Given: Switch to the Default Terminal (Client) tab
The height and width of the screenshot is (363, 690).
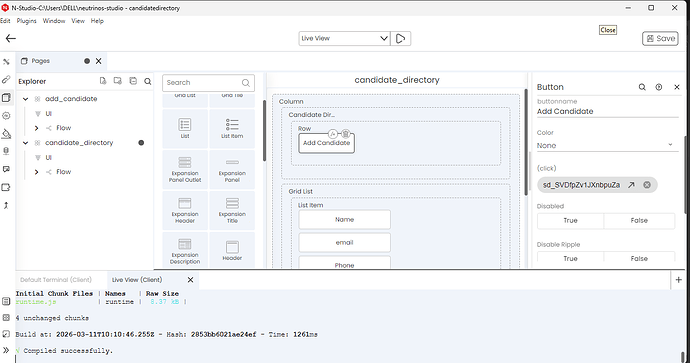Looking at the screenshot, I should (x=56, y=280).
